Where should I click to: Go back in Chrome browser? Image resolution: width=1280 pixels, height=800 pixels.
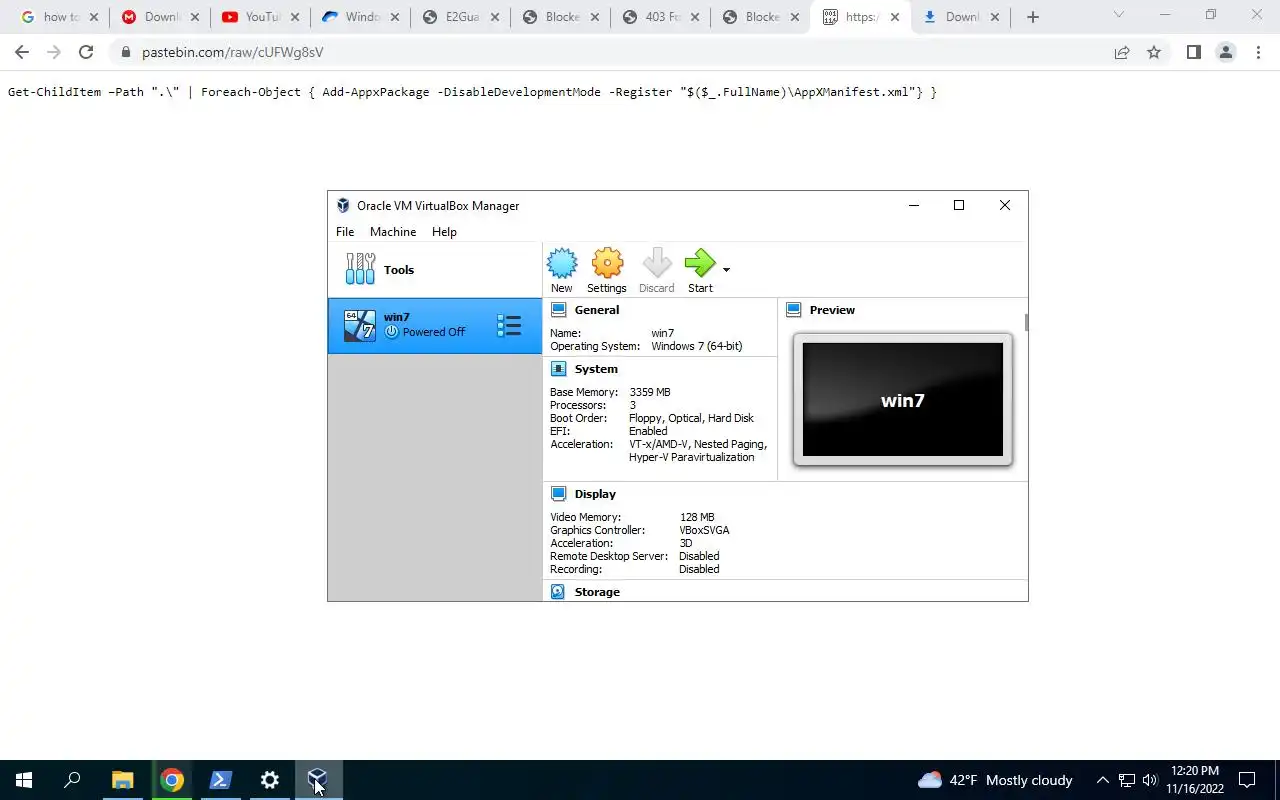22,52
